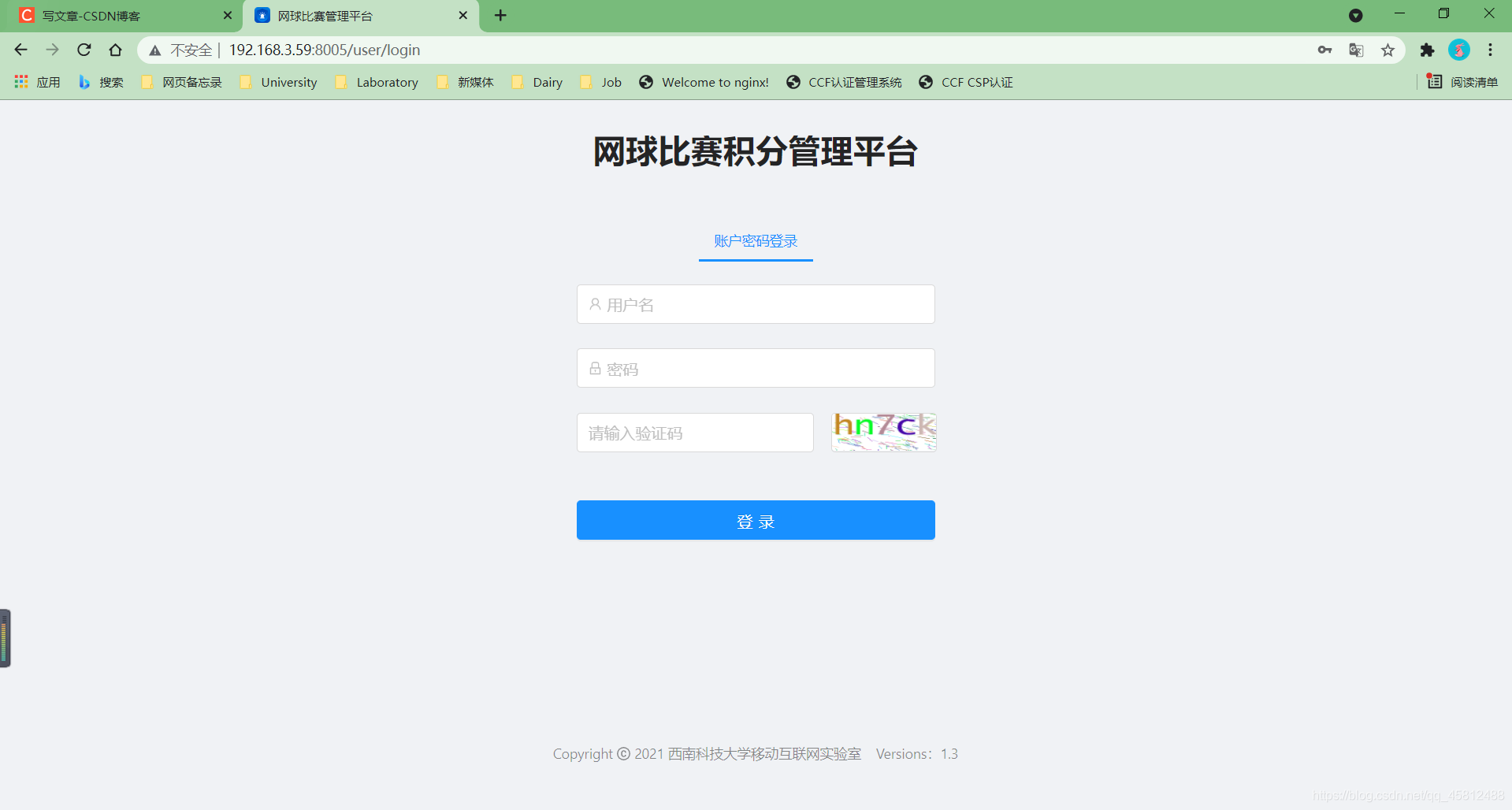
Task: Open CCF认证管理系统 bookmark
Action: click(x=844, y=82)
